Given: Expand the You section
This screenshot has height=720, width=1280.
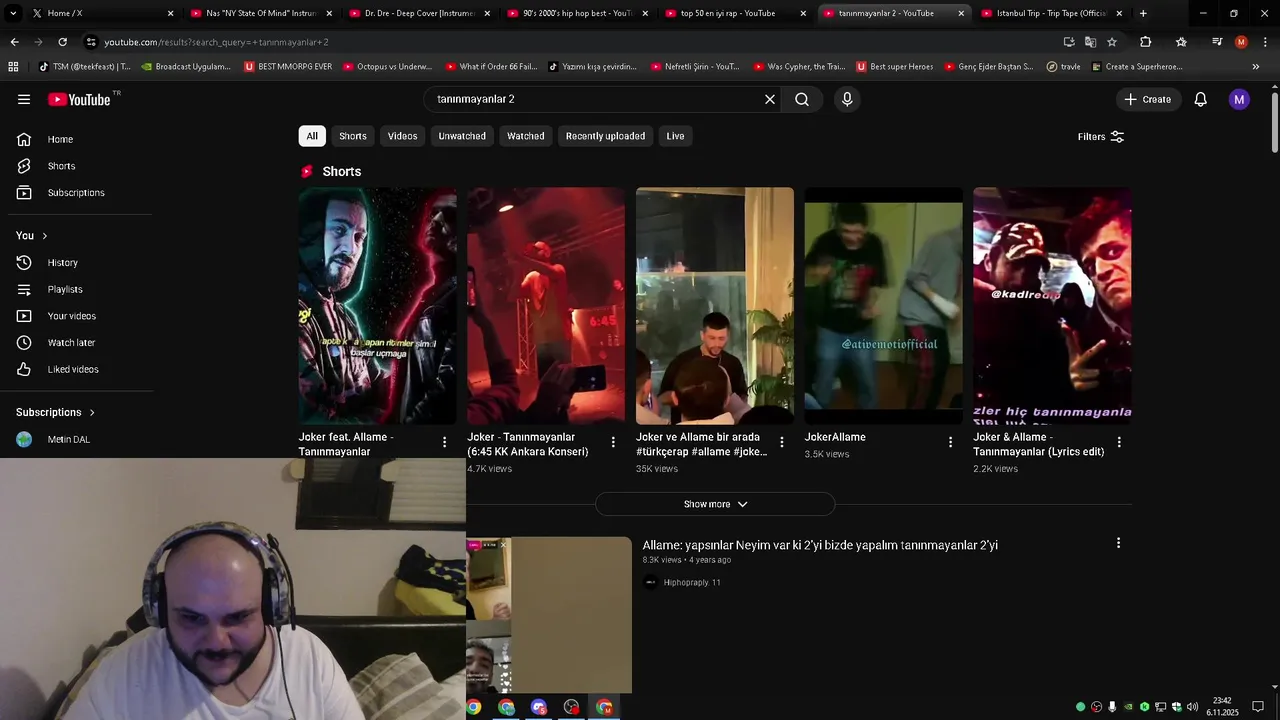Looking at the screenshot, I should [x=32, y=236].
